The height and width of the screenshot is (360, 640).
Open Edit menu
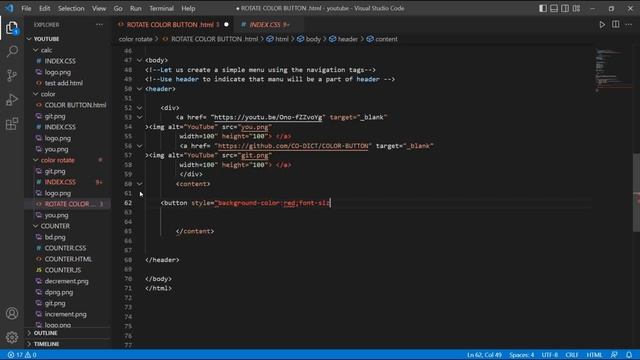point(44,8)
